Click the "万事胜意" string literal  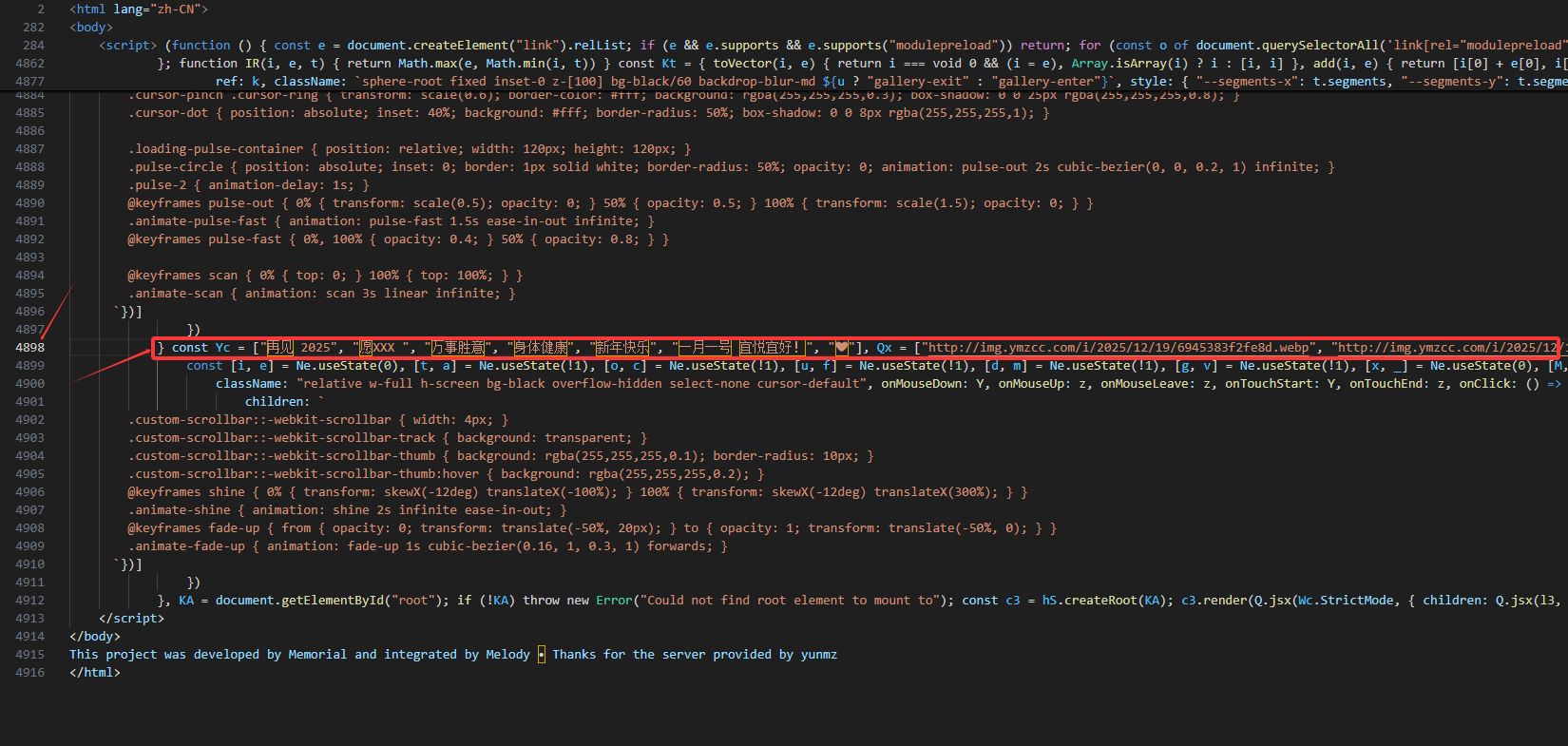point(459,348)
